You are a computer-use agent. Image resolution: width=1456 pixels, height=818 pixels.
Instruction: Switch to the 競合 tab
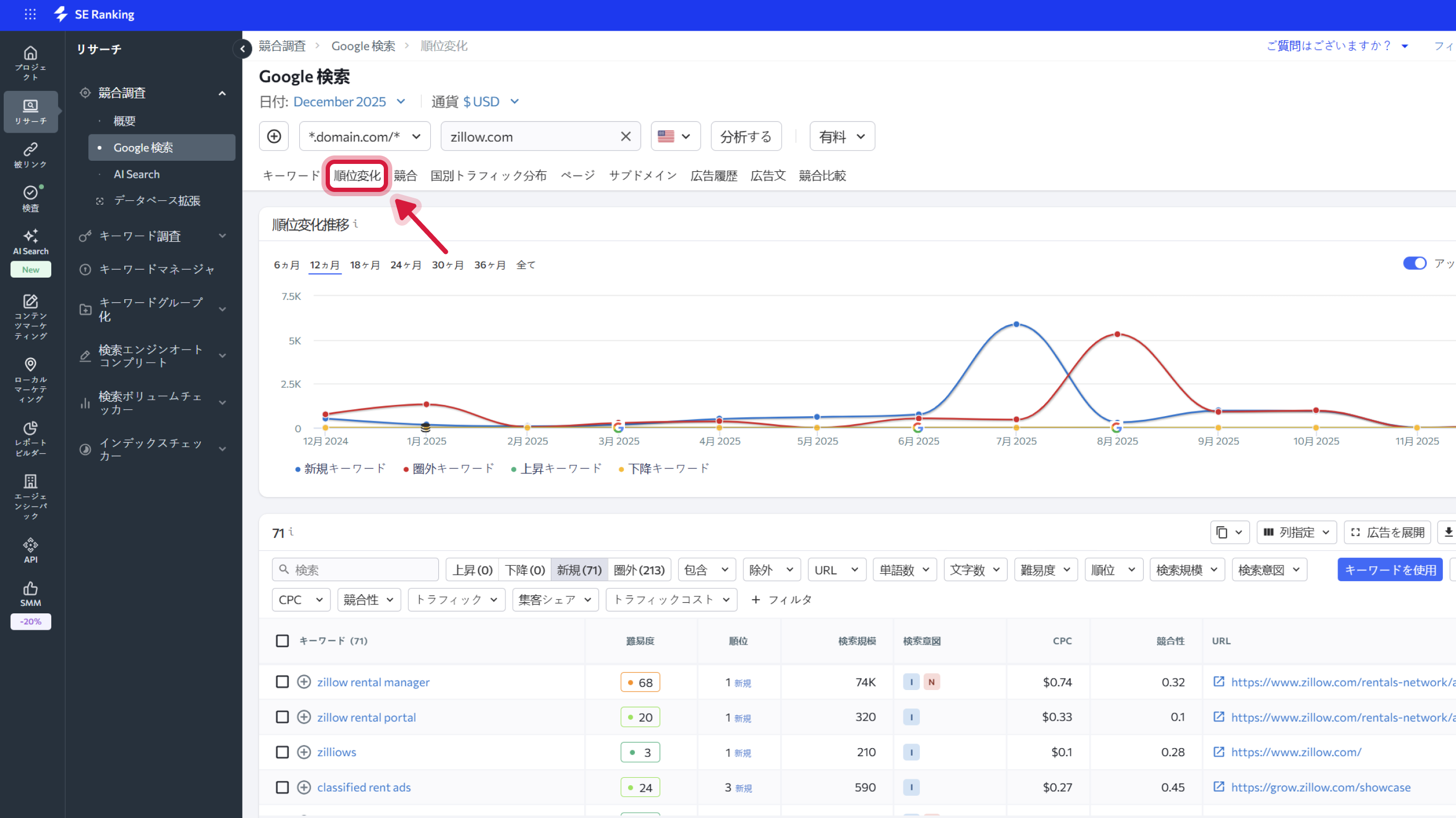pyautogui.click(x=406, y=175)
